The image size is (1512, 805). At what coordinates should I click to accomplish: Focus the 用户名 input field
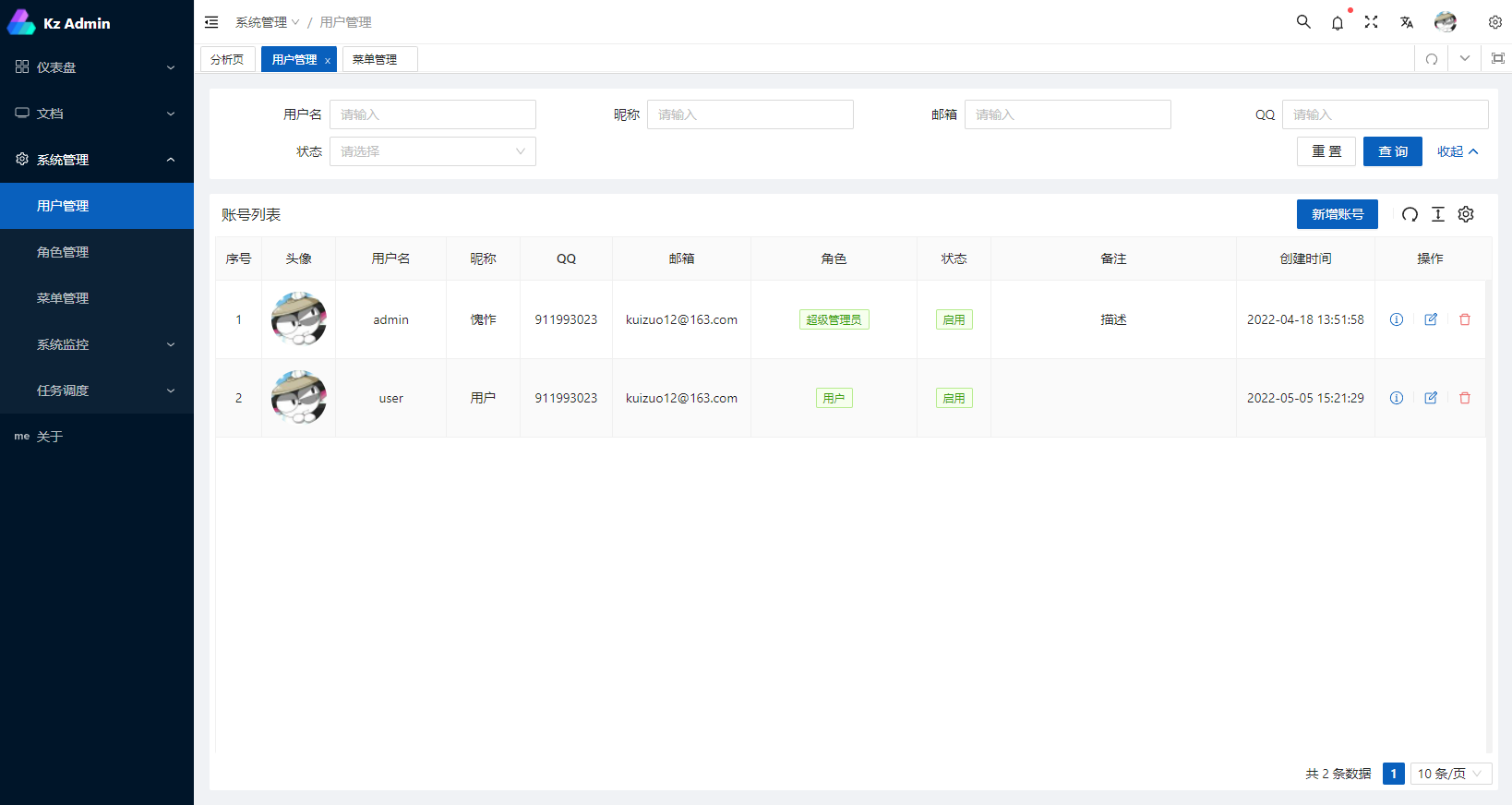432,114
